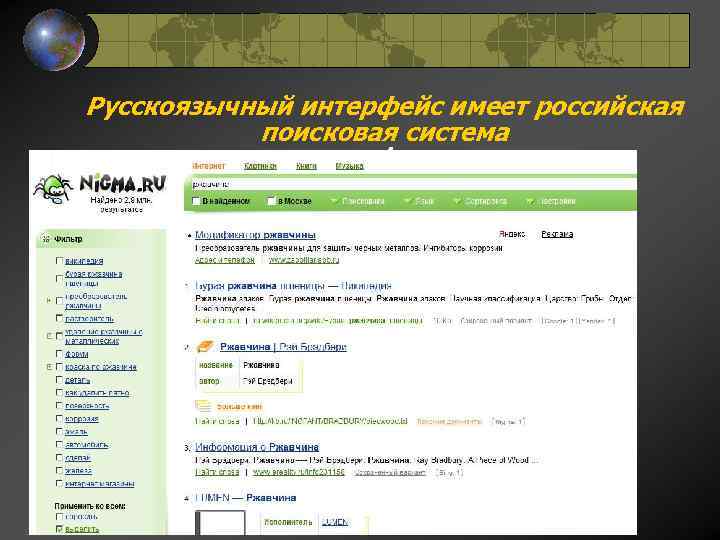Screen dimensions: 720x540
Task: Check the first checkbox under Применить ко всем
Action: pyautogui.click(x=59, y=517)
